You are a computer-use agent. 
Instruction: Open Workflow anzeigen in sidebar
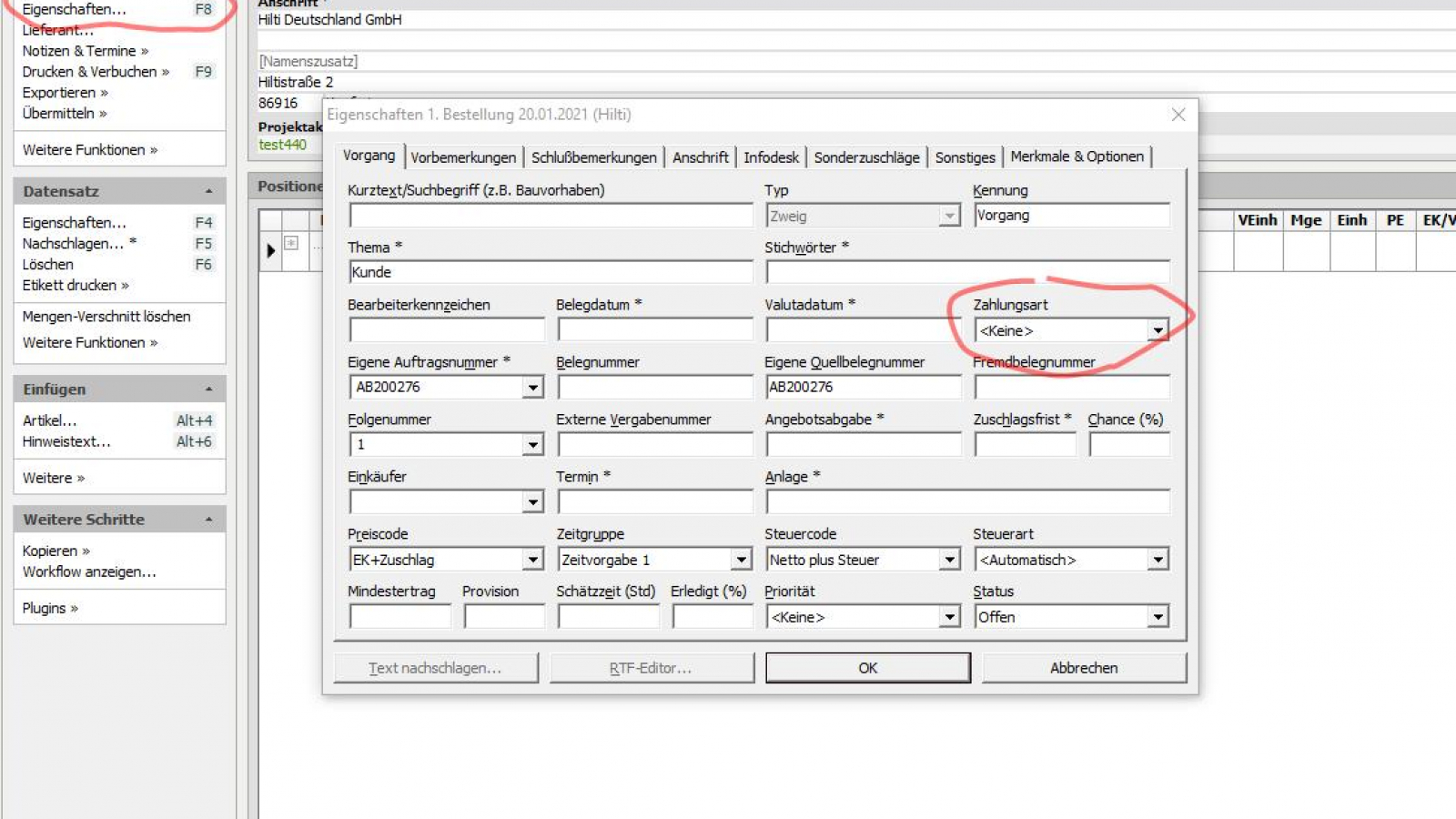[x=89, y=572]
